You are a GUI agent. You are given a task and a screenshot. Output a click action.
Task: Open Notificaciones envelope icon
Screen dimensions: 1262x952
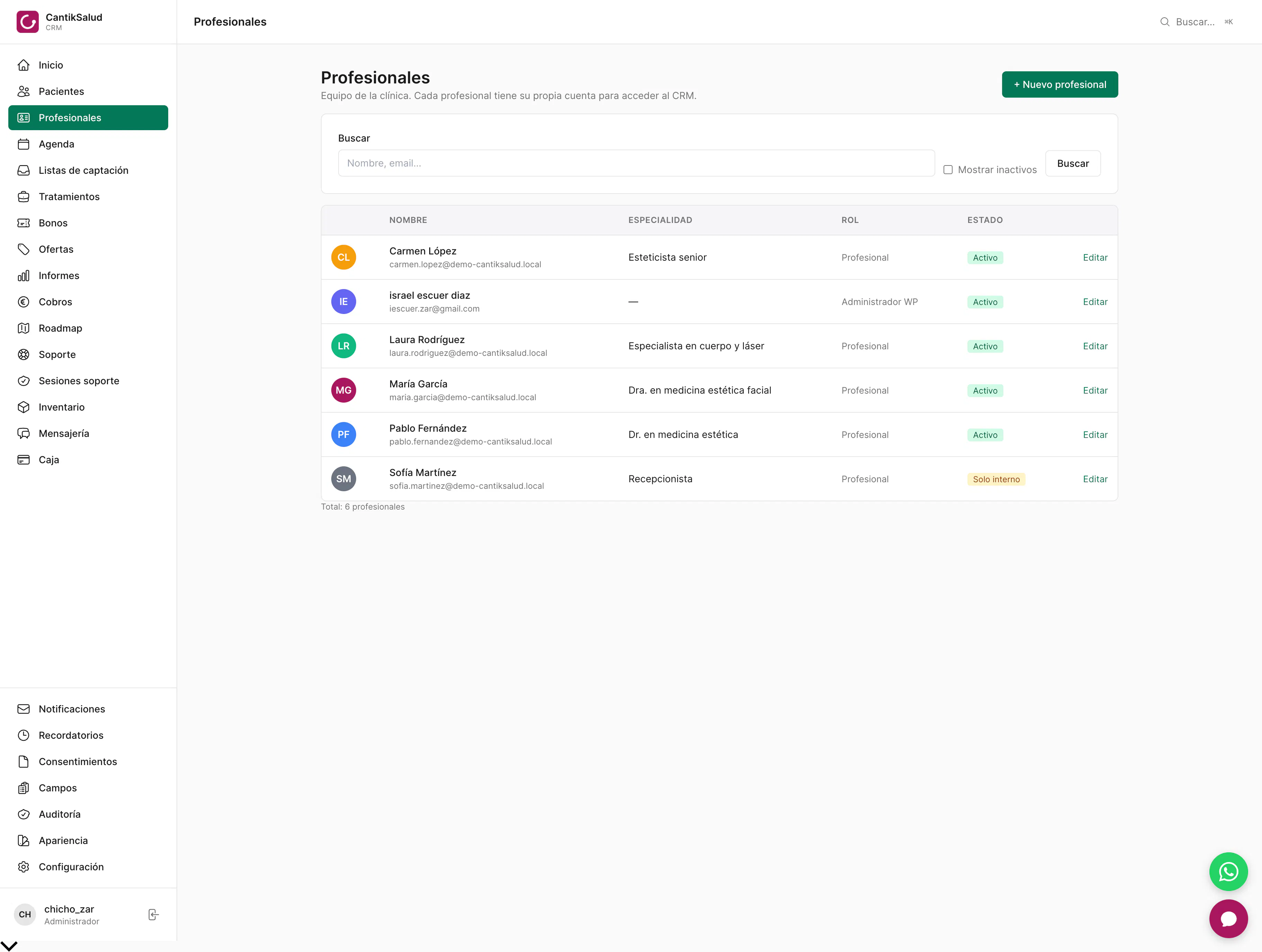coord(24,709)
